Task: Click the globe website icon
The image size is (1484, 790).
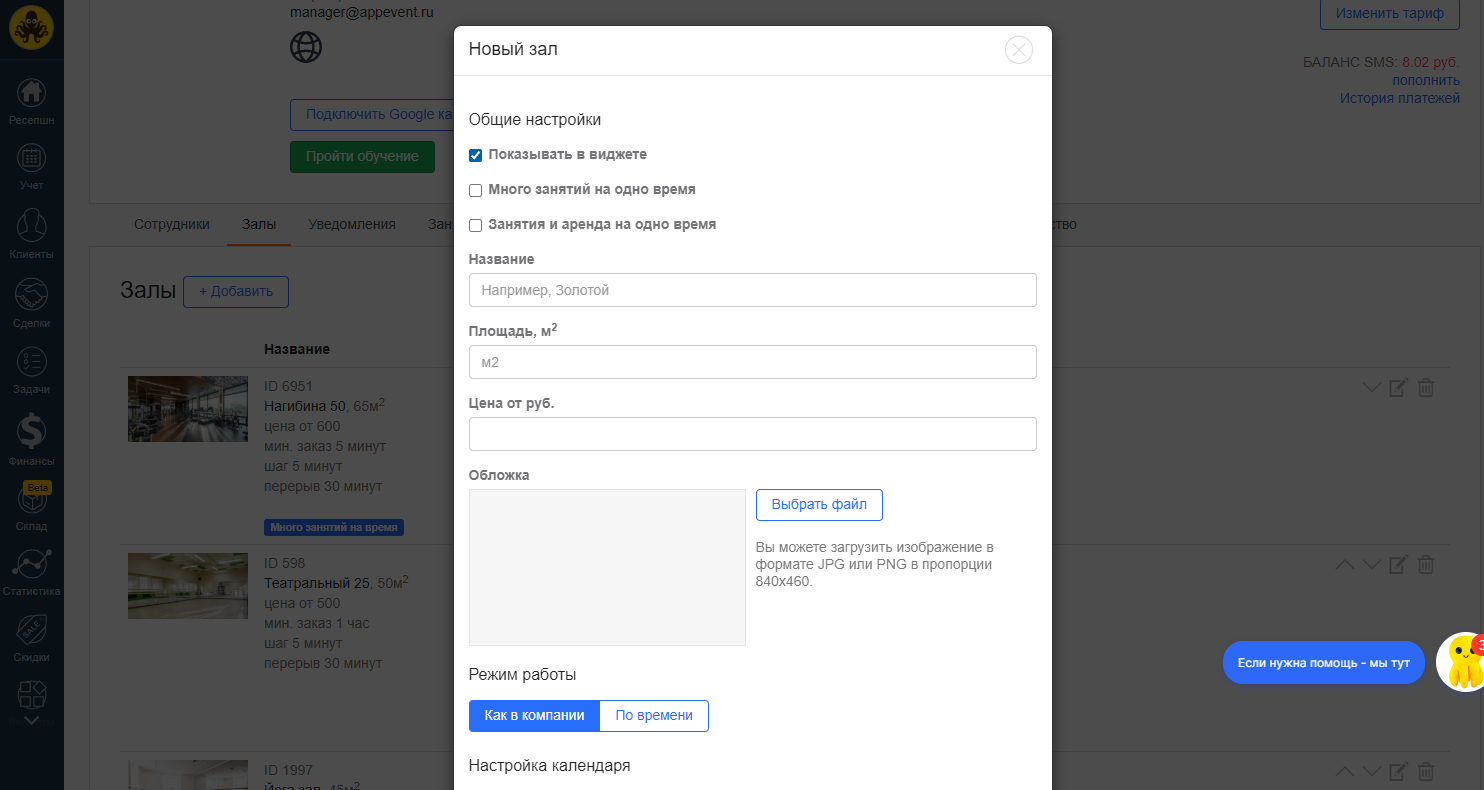Action: [x=306, y=47]
